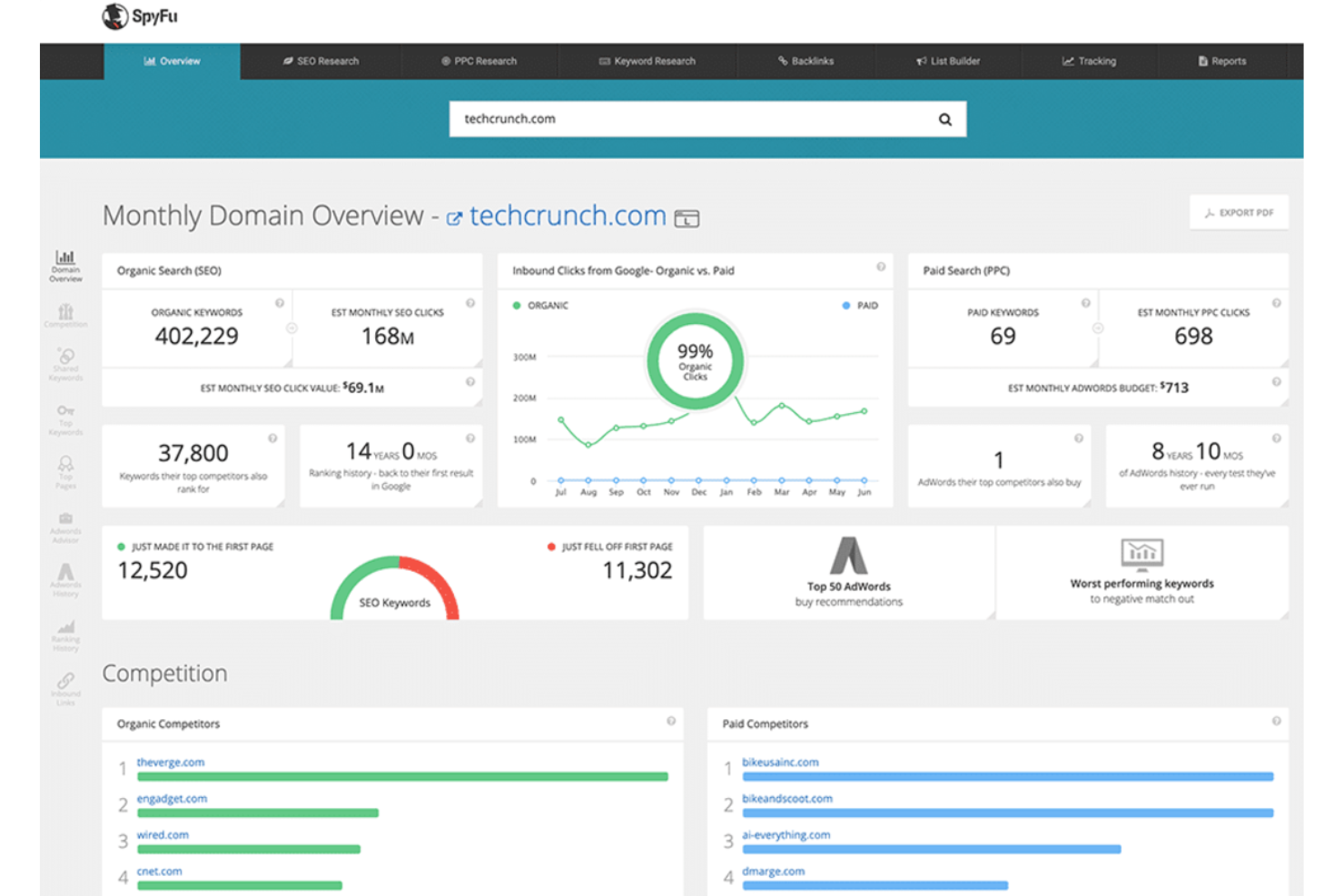The width and height of the screenshot is (1344, 896).
Task: Expand Organic Keywords card circle arrow
Action: (x=292, y=329)
